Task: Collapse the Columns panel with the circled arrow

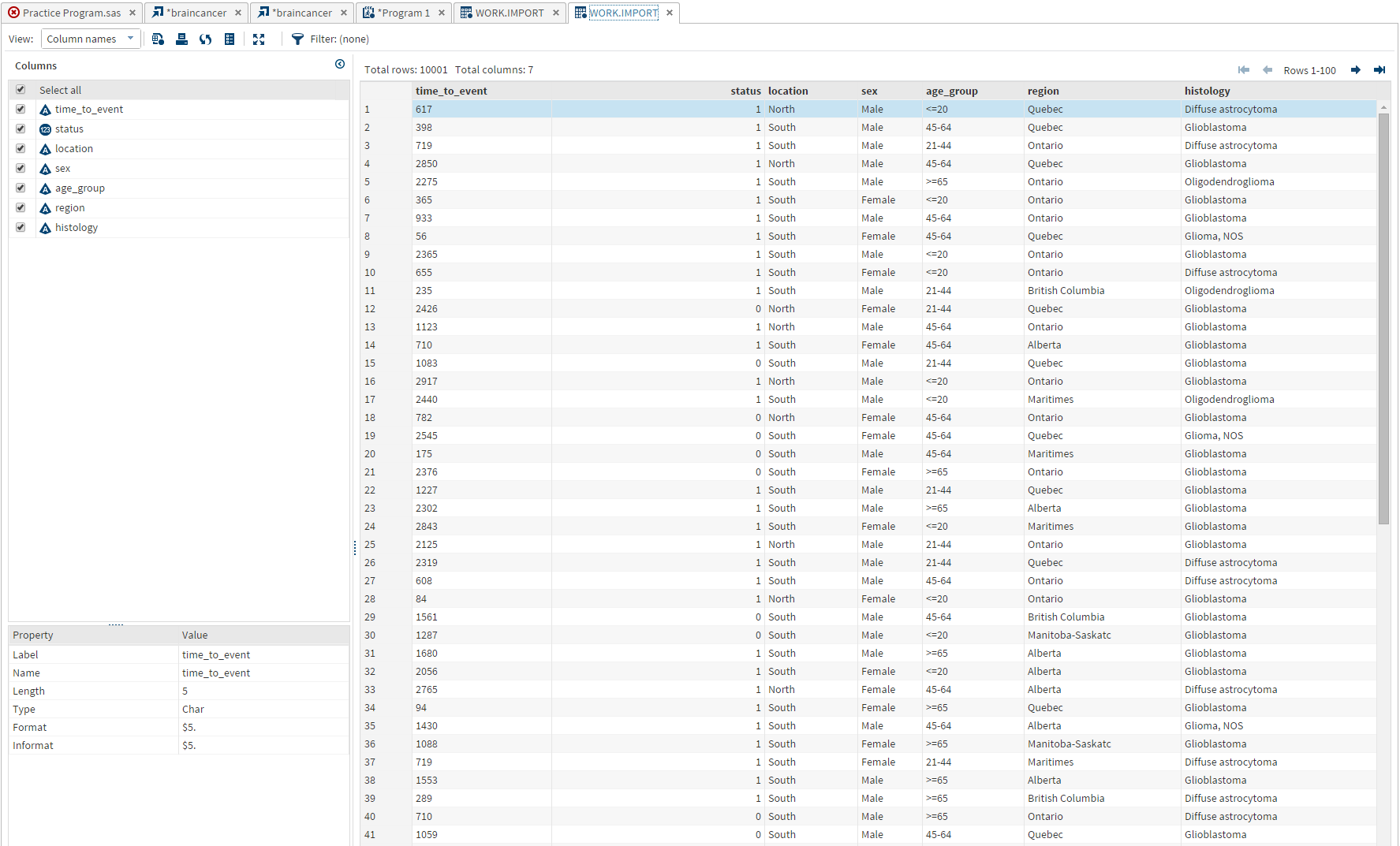Action: point(340,65)
